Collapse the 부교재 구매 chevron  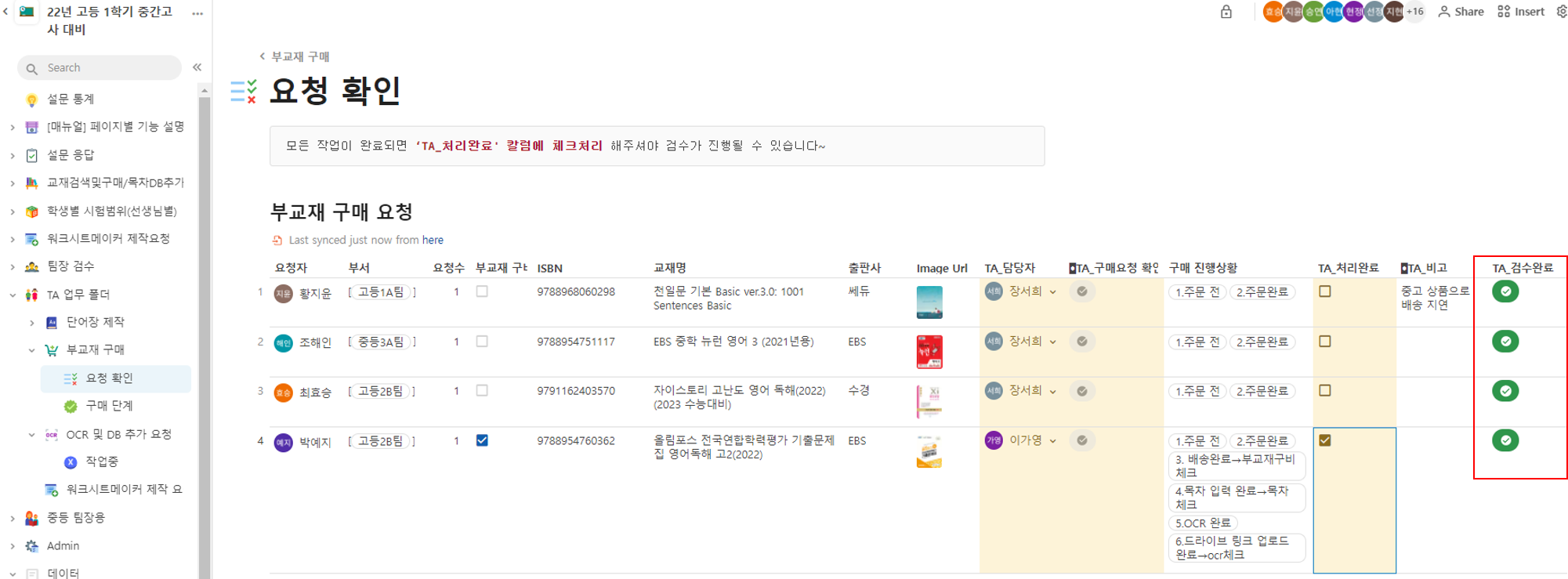(31, 350)
